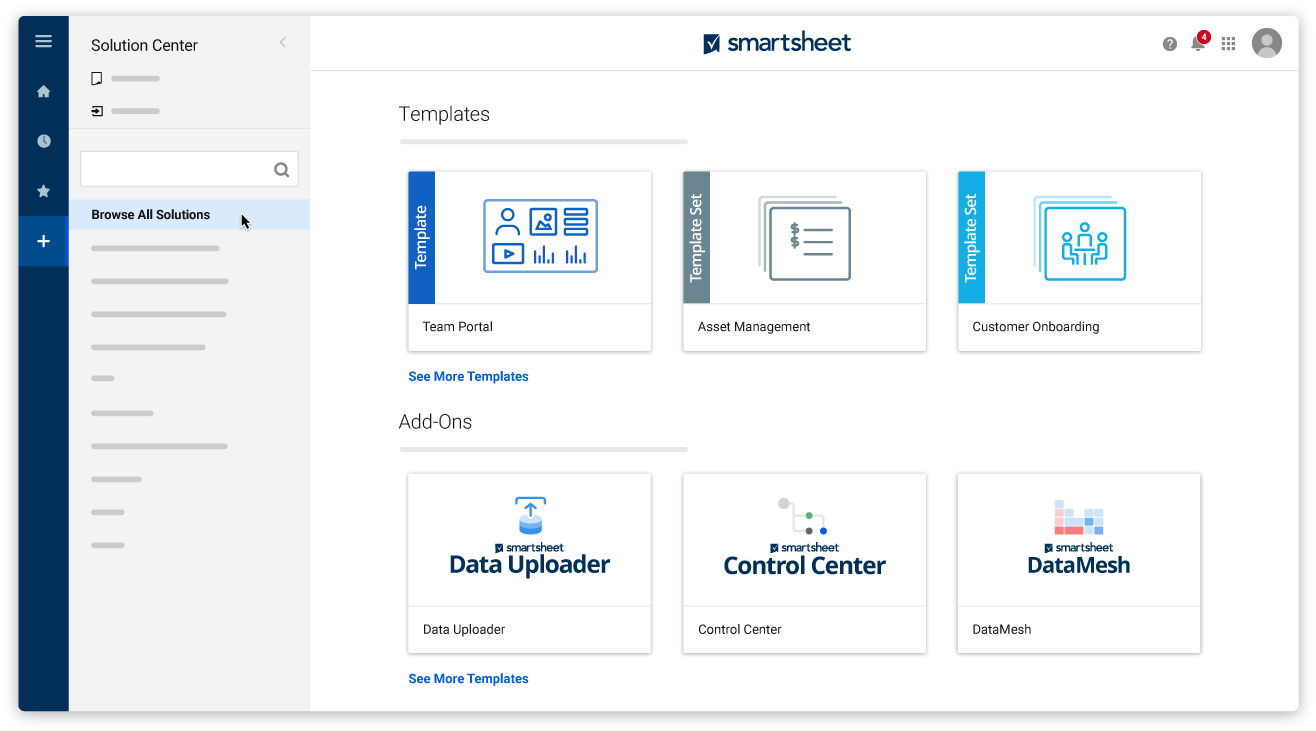Click the Team Portal label
Screen dimensions: 1316x731
pos(458,327)
